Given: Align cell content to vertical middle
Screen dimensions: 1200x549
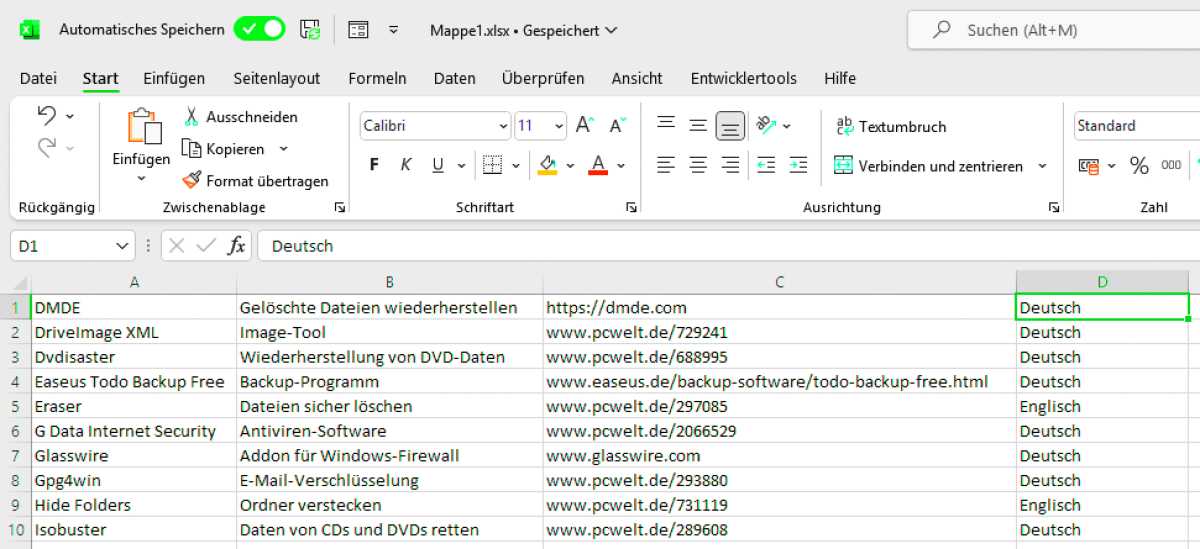Looking at the screenshot, I should coord(698,125).
